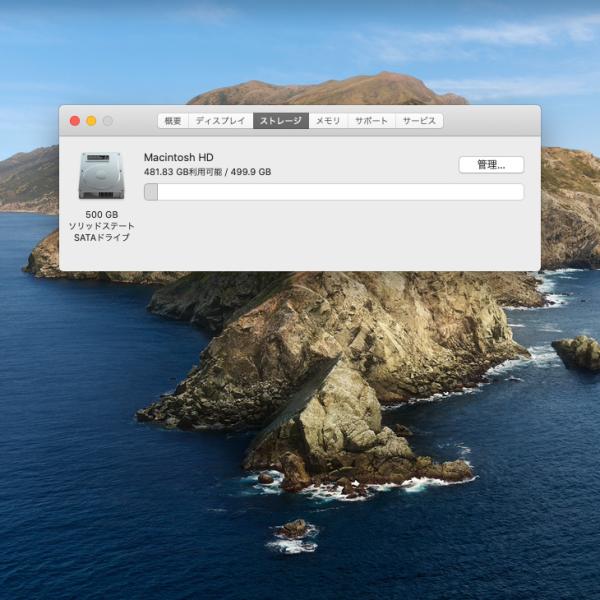600x600 pixels.
Task: Click the Macintosh HD volume name
Action: point(179,157)
